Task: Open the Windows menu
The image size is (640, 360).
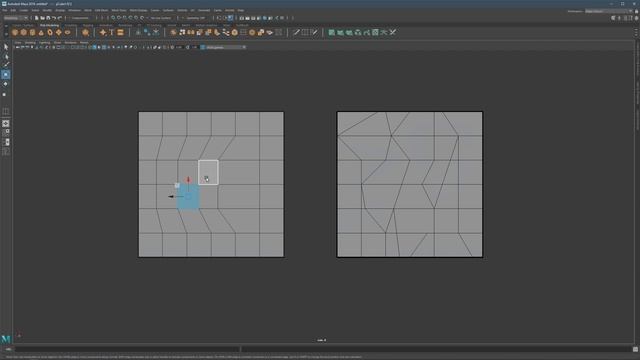Action: [x=74, y=10]
